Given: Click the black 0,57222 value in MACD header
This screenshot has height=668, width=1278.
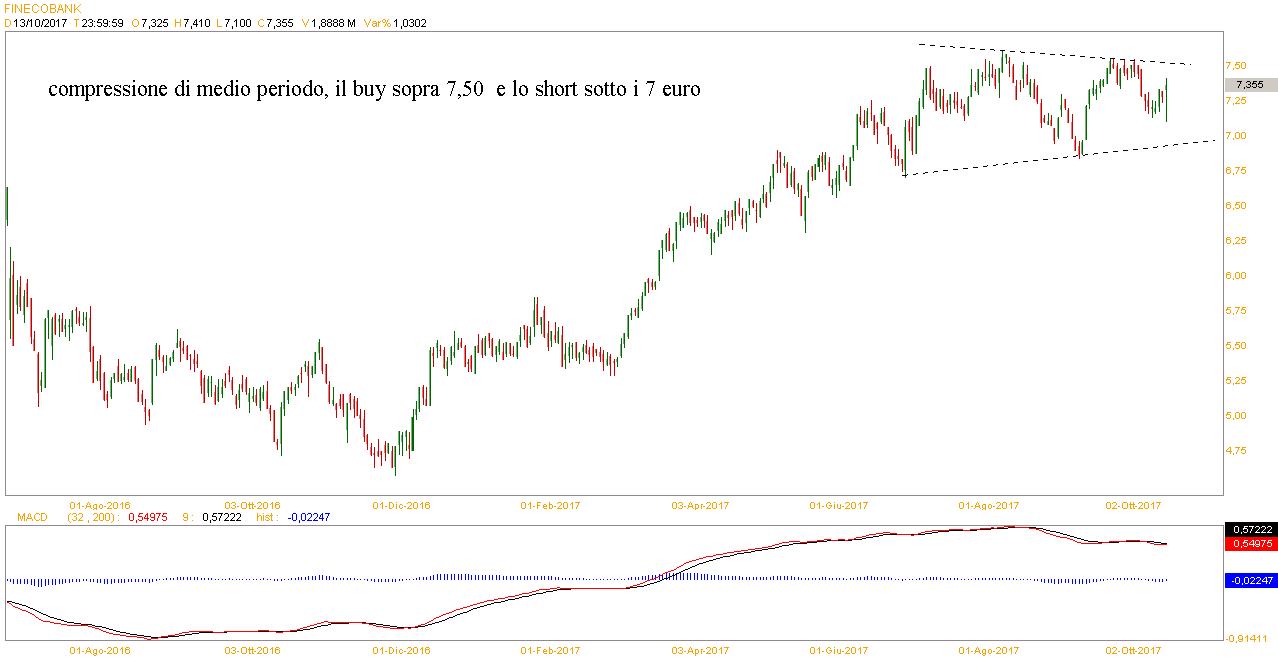Looking at the screenshot, I should click(222, 517).
